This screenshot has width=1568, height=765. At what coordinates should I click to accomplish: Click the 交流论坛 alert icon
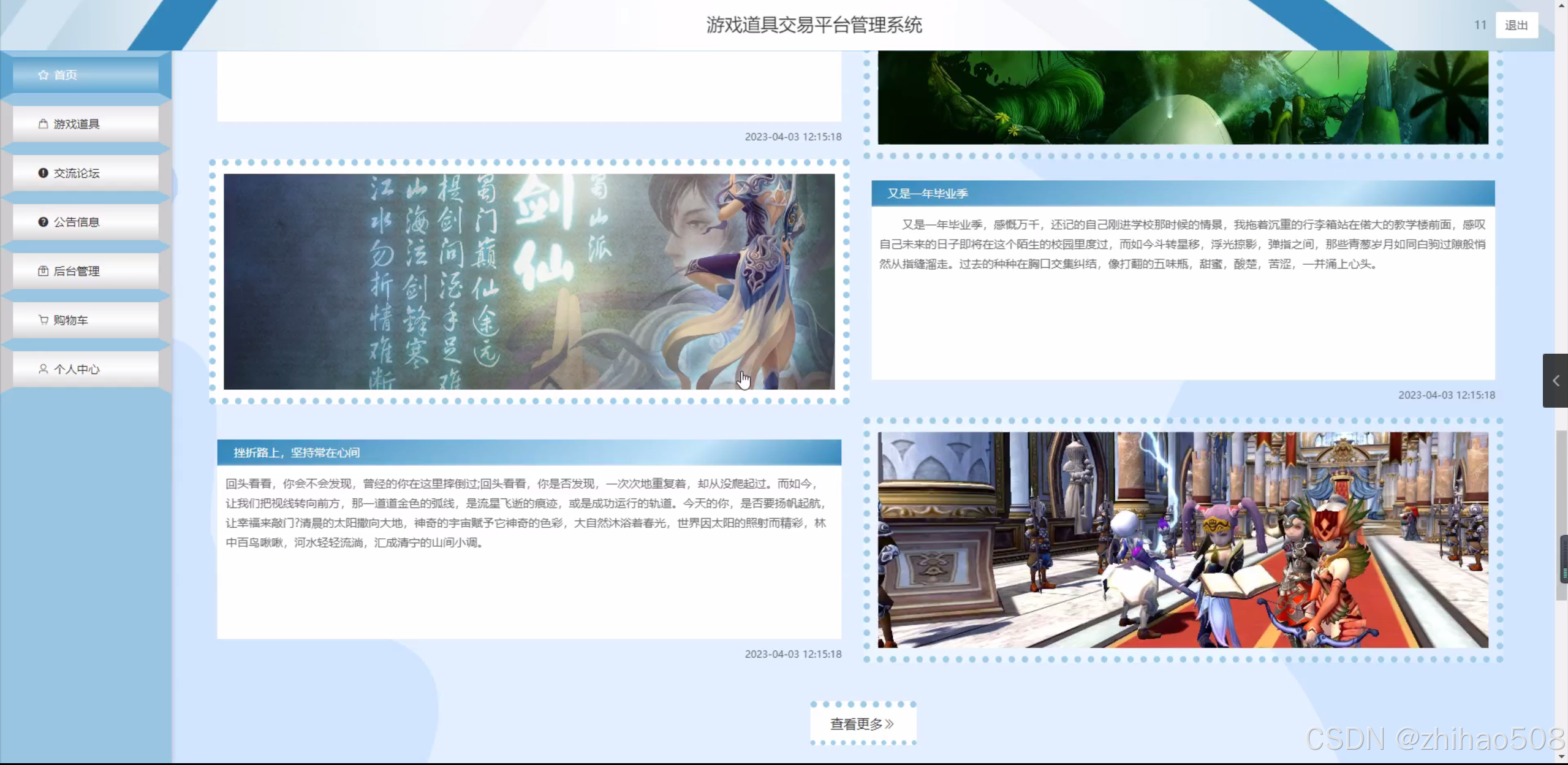click(x=42, y=172)
